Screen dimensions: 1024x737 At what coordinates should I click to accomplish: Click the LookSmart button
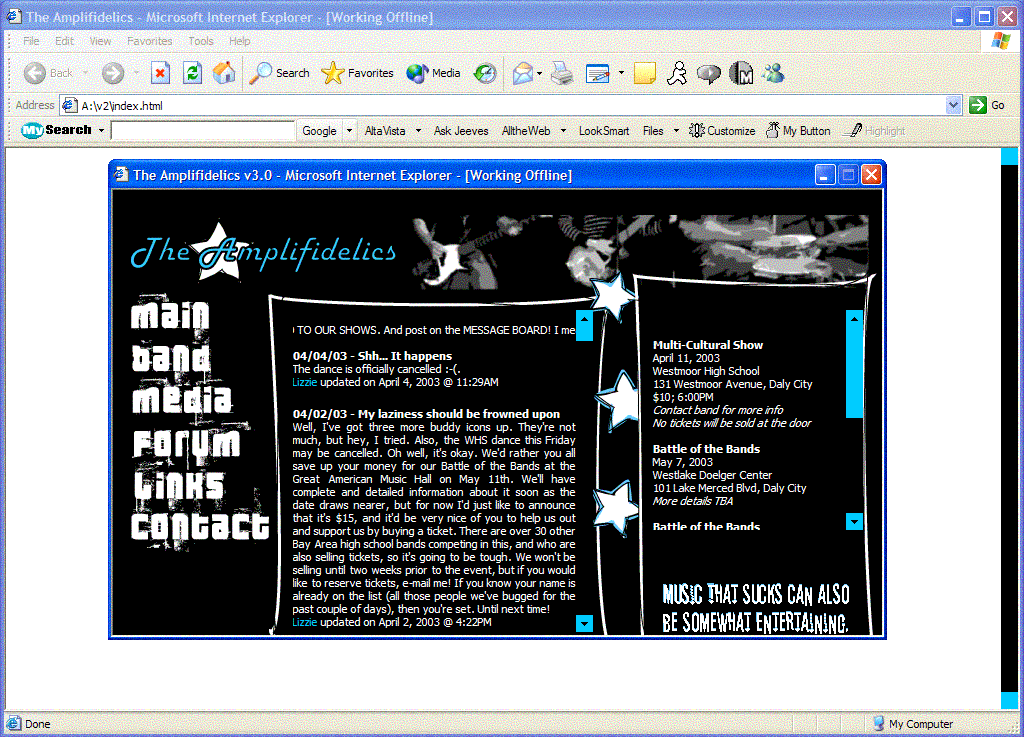click(x=604, y=131)
